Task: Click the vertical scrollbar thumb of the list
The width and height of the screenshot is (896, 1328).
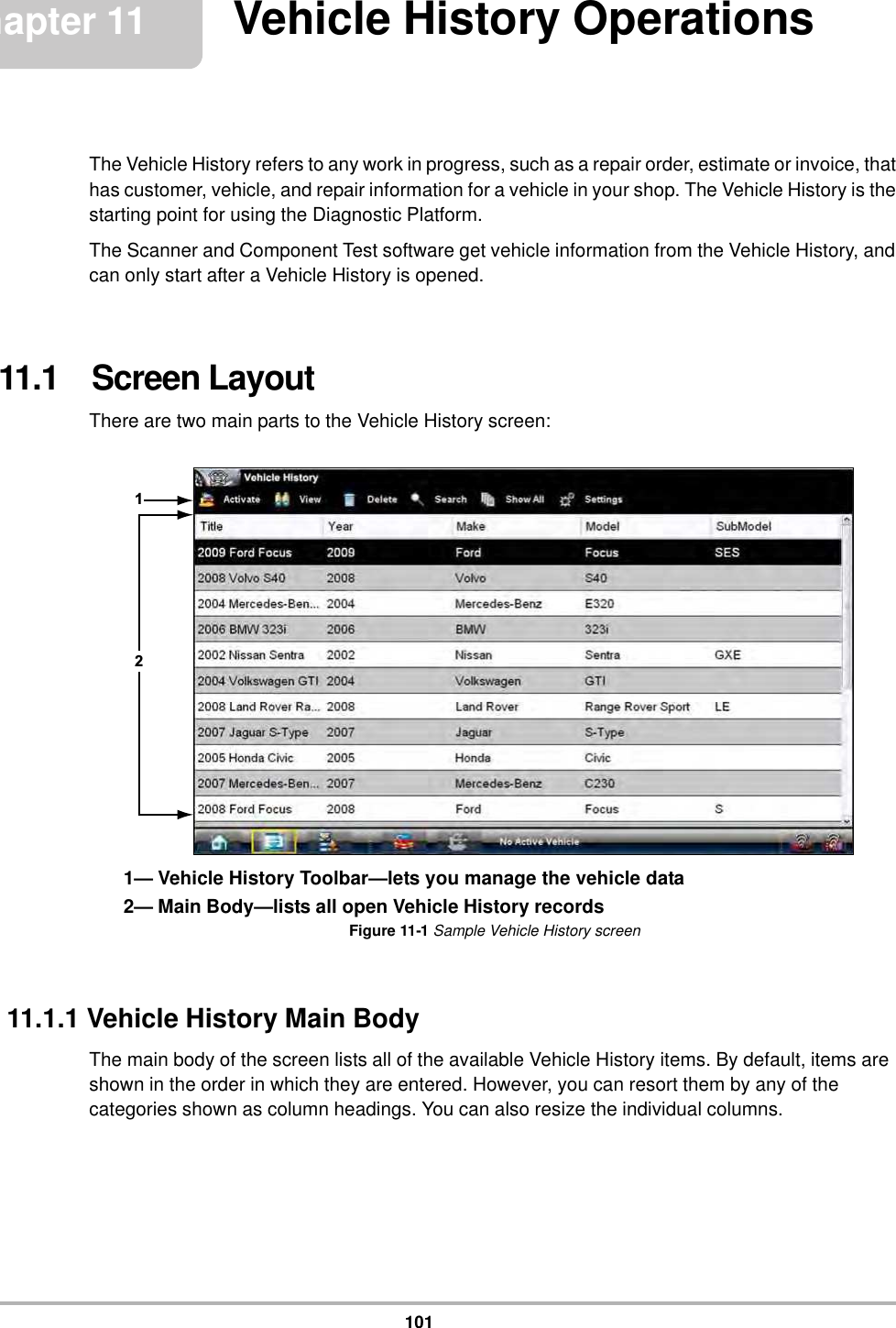Action: 847,608
